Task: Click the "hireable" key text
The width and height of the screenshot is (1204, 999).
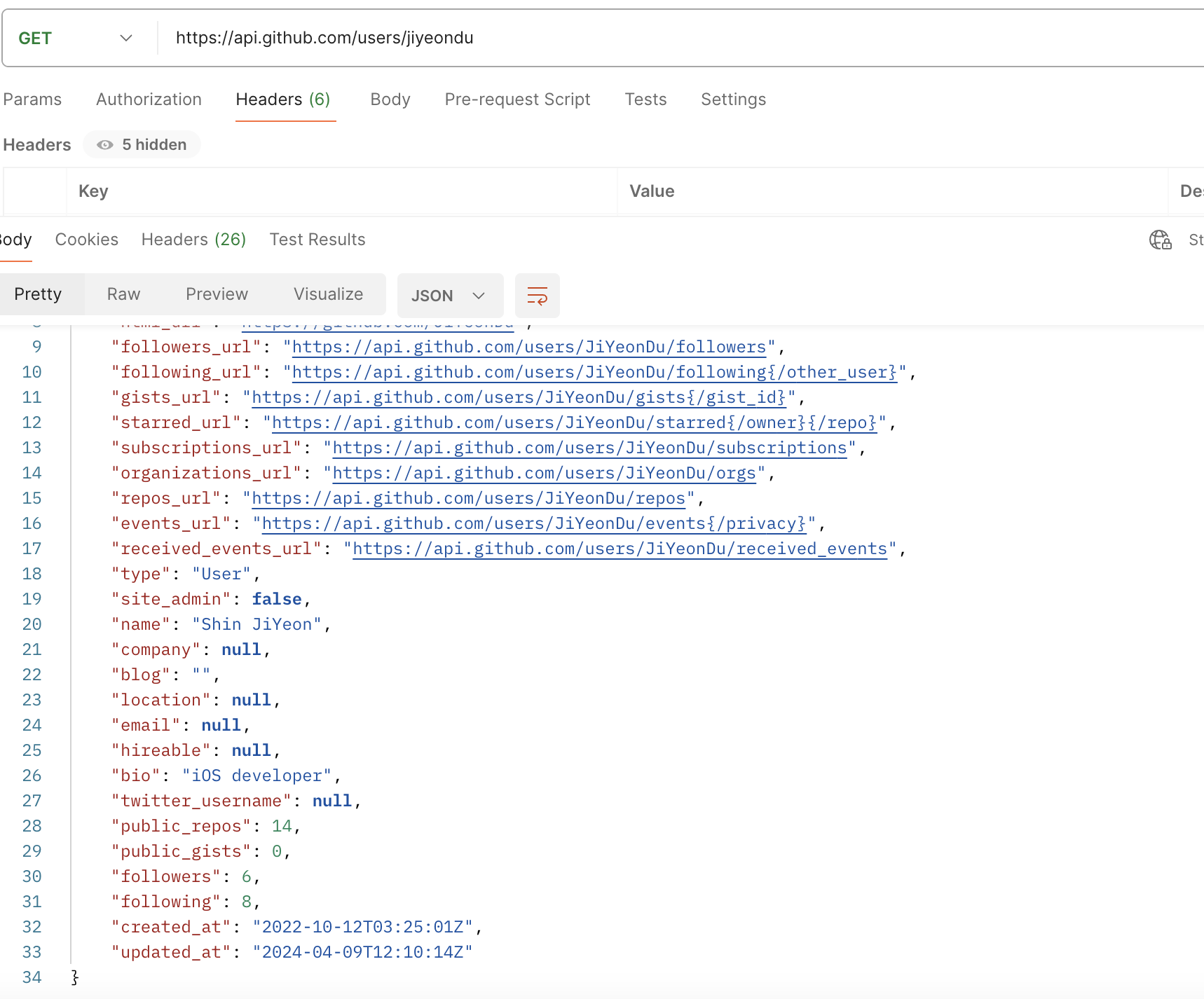Action: click(161, 750)
